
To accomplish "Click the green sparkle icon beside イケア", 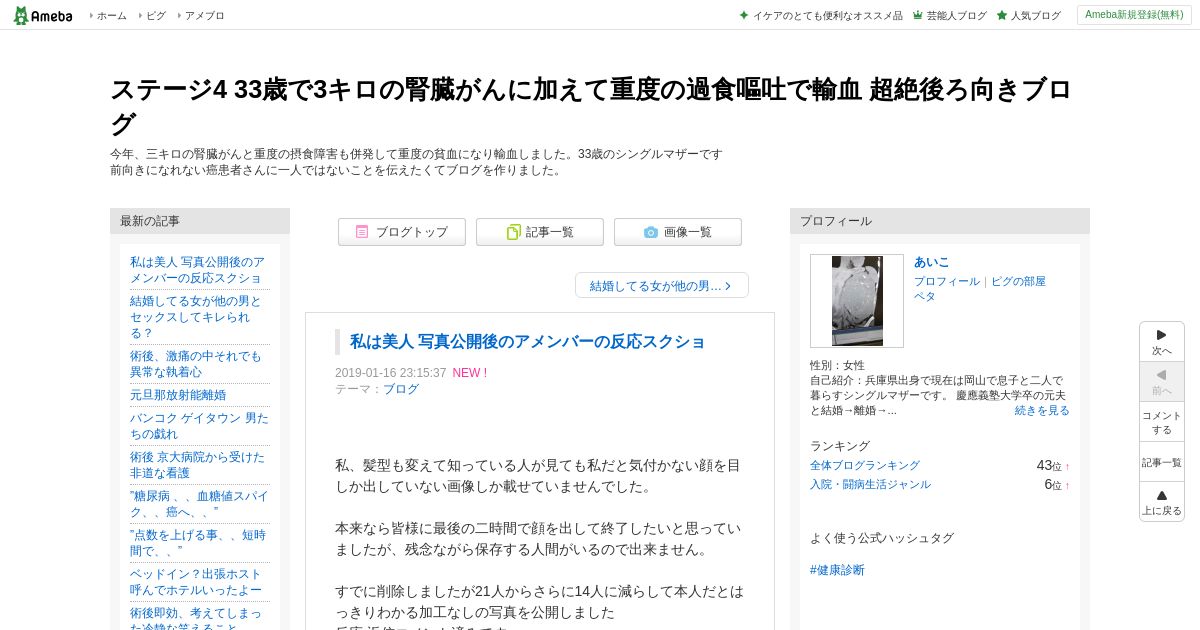I will 744,15.
